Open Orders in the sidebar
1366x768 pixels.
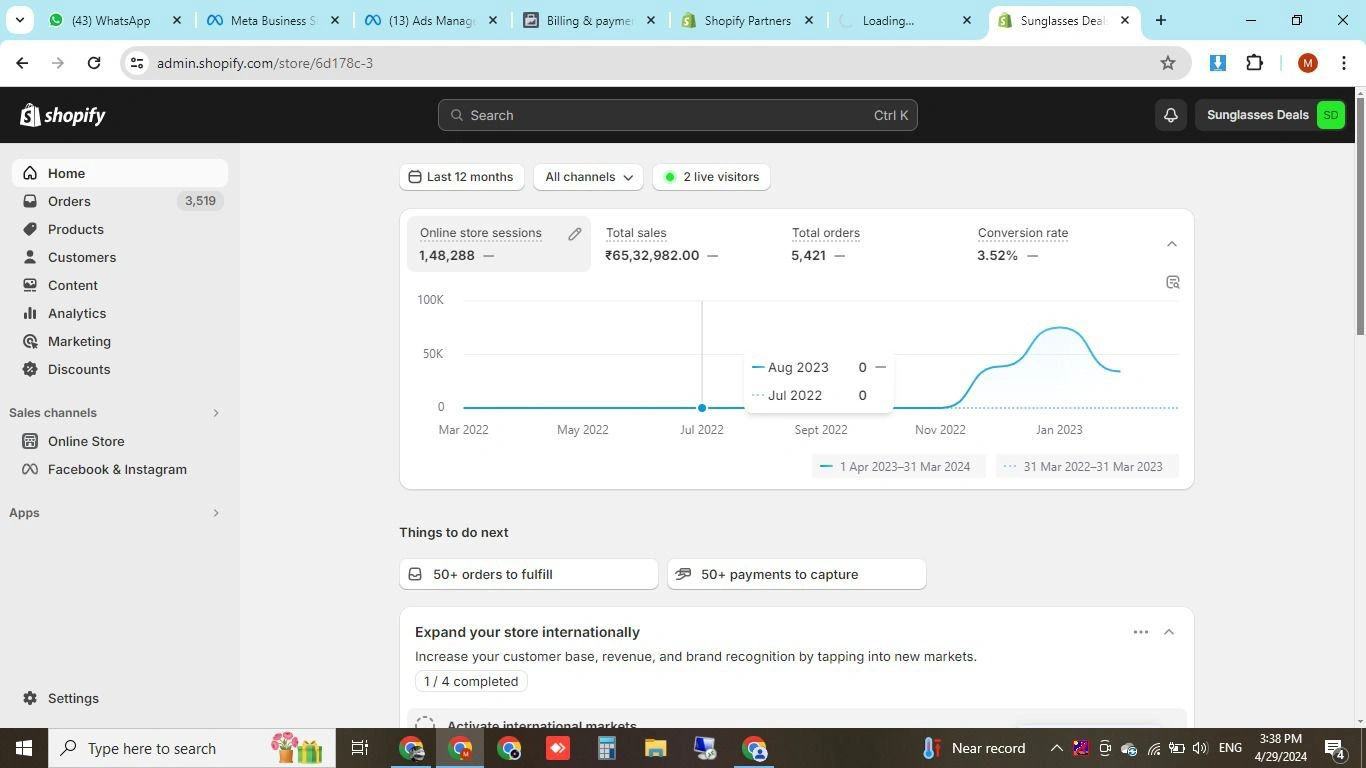coord(69,201)
